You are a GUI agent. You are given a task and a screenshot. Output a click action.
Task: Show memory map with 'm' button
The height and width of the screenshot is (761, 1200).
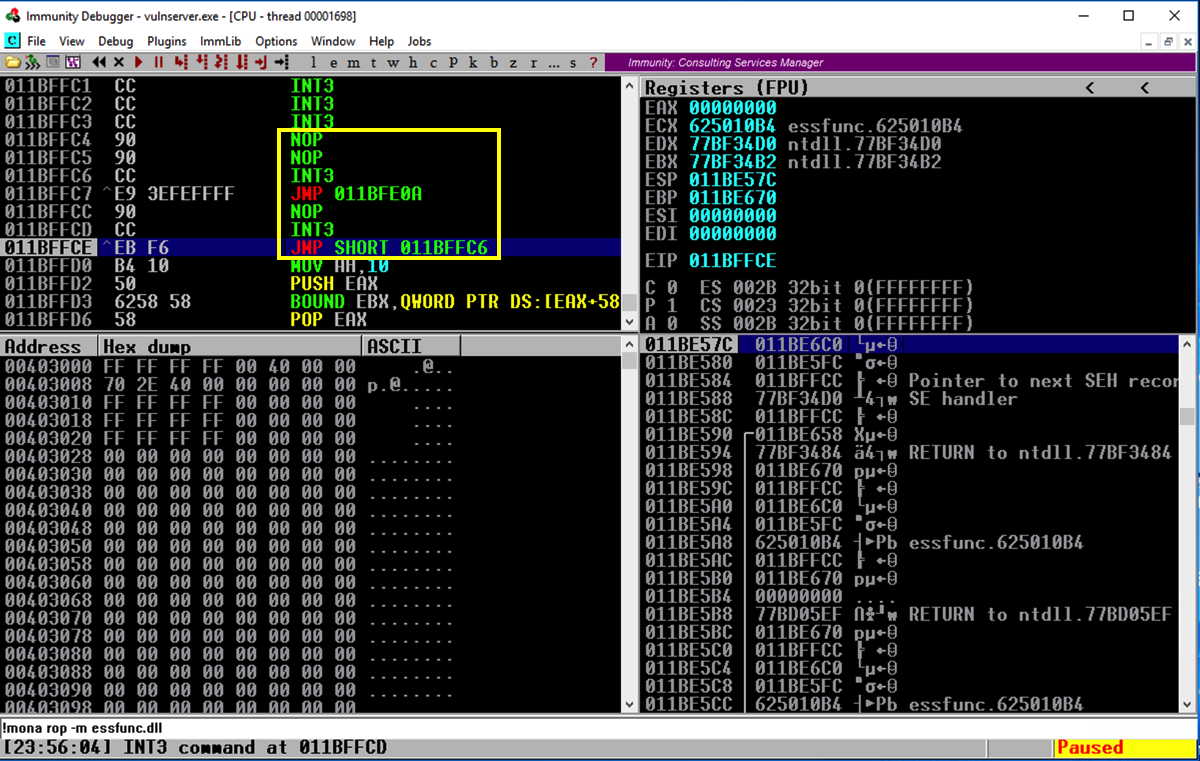tap(352, 62)
